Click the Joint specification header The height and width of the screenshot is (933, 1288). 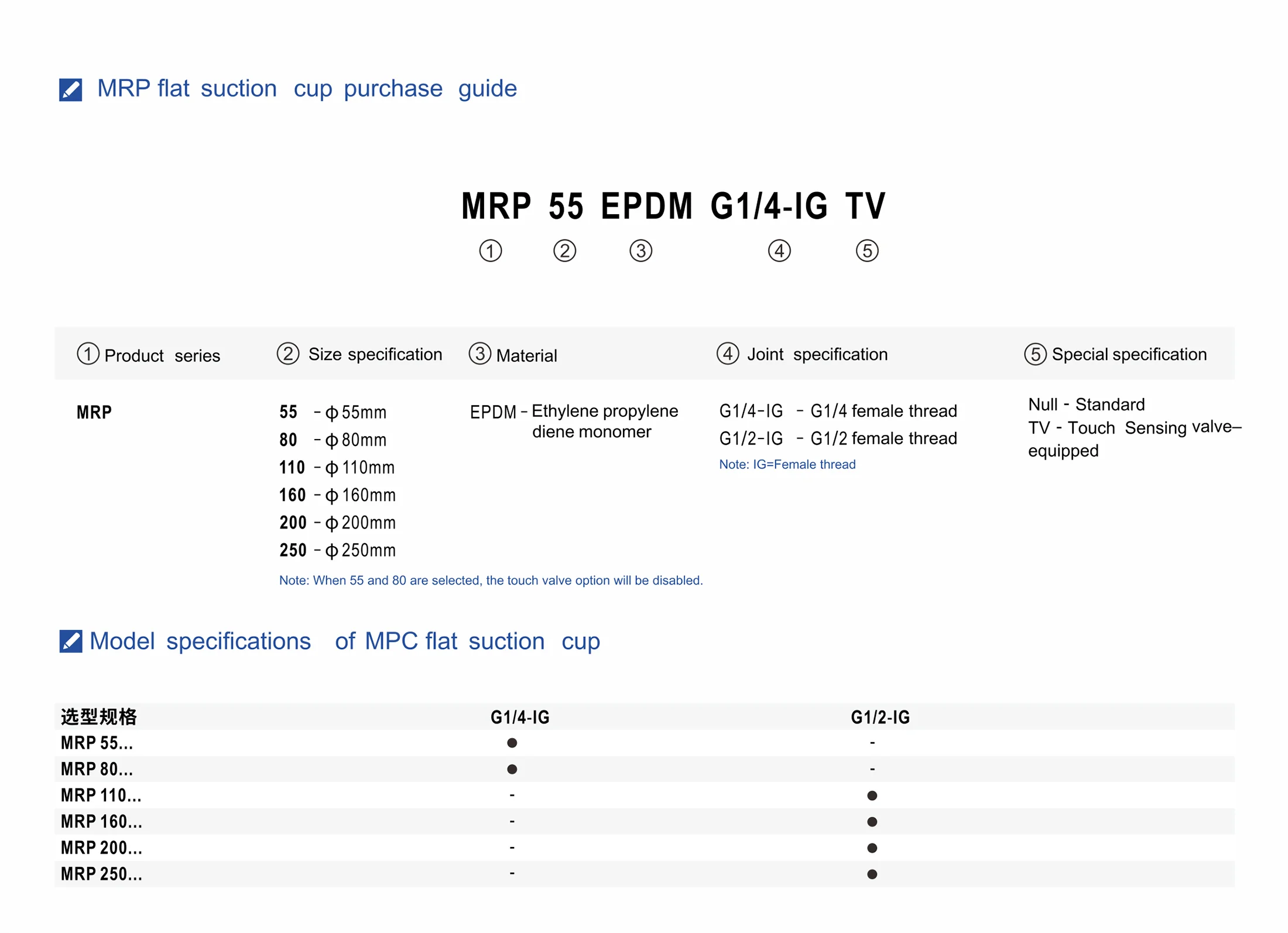817,354
